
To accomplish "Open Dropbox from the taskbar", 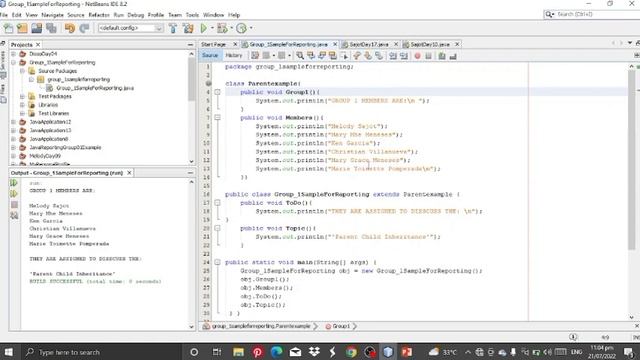I will pos(314,352).
